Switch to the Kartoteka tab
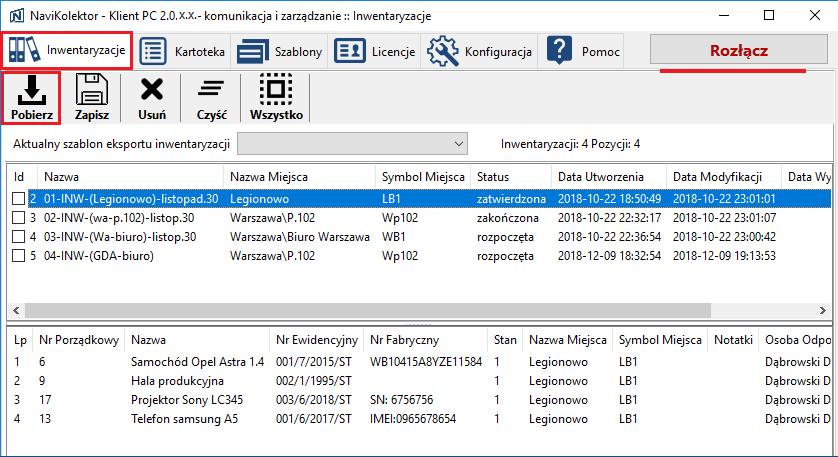Viewport: 838px width, 457px height. click(x=182, y=51)
